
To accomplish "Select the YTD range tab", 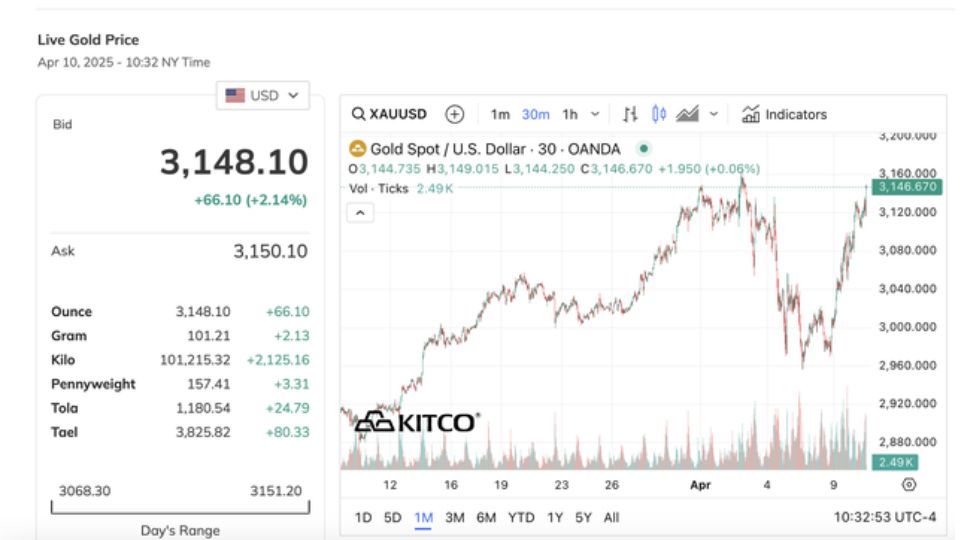I will 521,518.
